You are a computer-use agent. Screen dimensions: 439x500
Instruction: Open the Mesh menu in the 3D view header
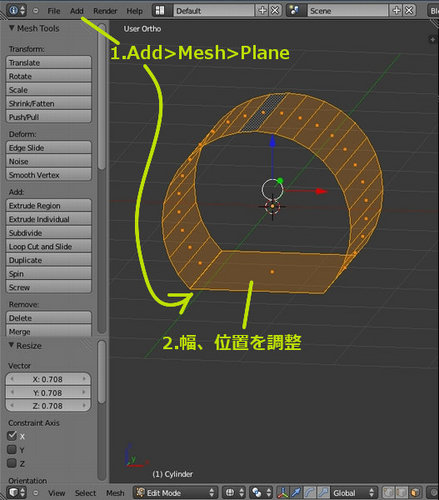pos(115,493)
